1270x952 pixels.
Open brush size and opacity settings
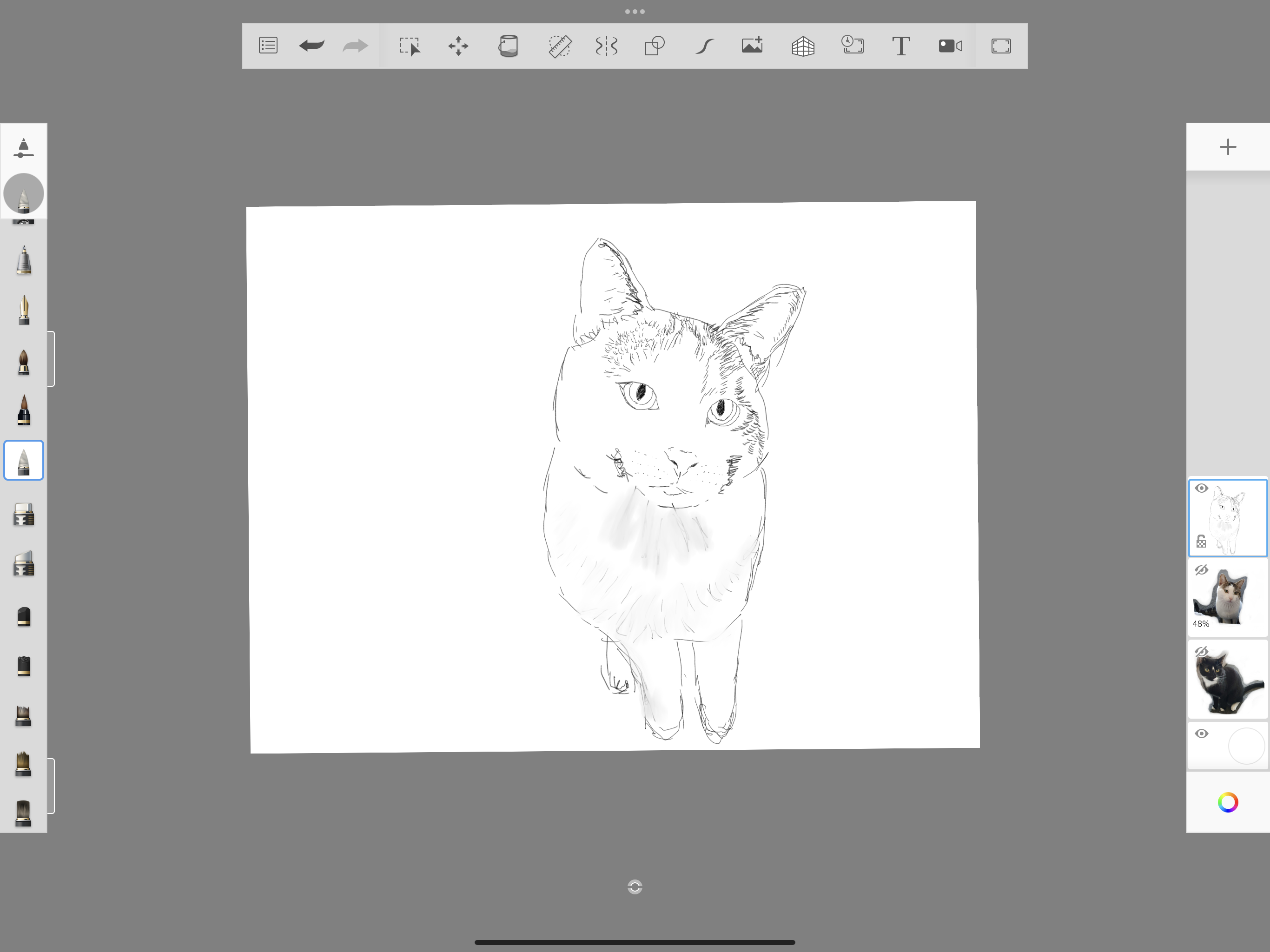click(24, 147)
